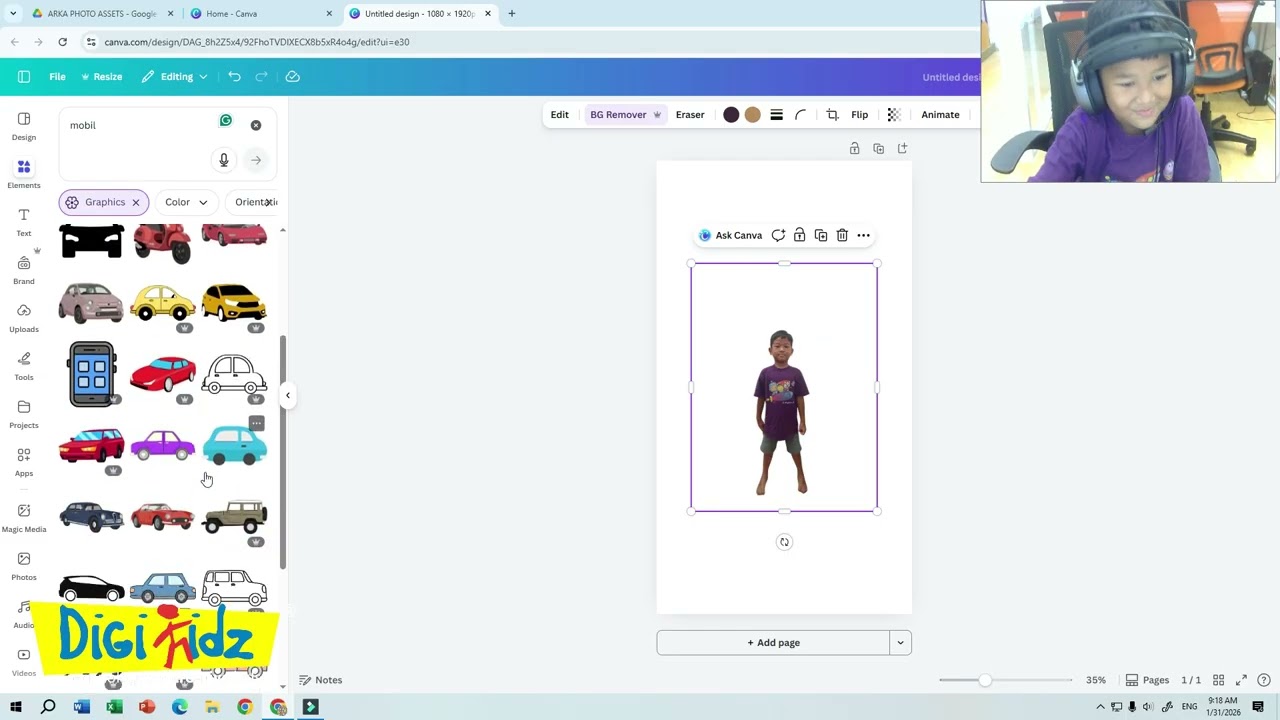The image size is (1280, 720).
Task: Open Excel from the Windows taskbar
Action: 114,707
